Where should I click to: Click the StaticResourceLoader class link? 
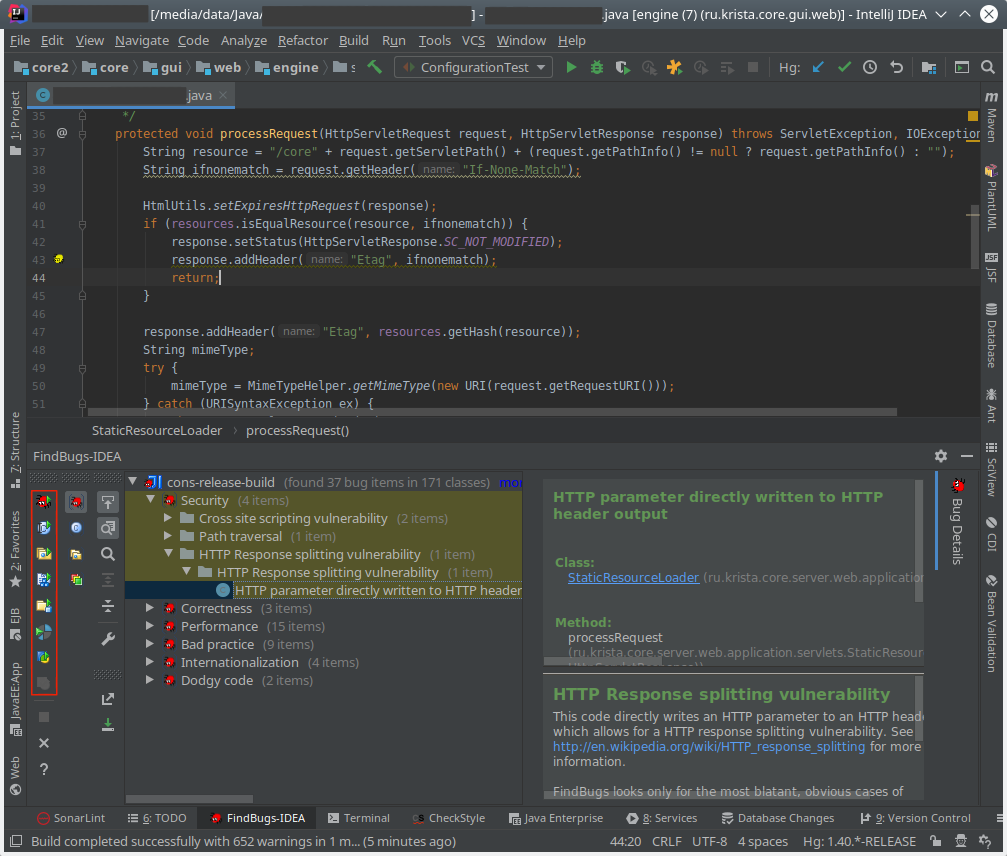tap(633, 578)
